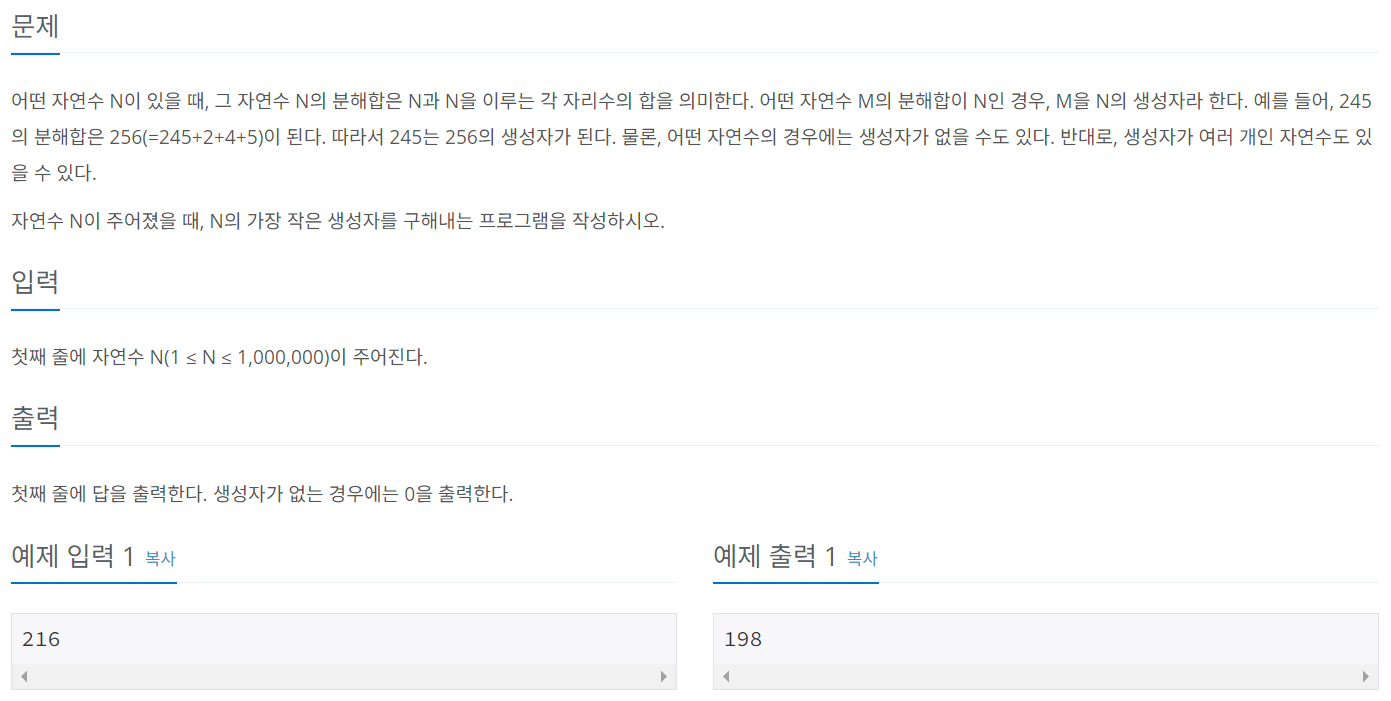1391x701 pixels.
Task: Click left scroll arrow under sample input 216
Action: tap(24, 677)
